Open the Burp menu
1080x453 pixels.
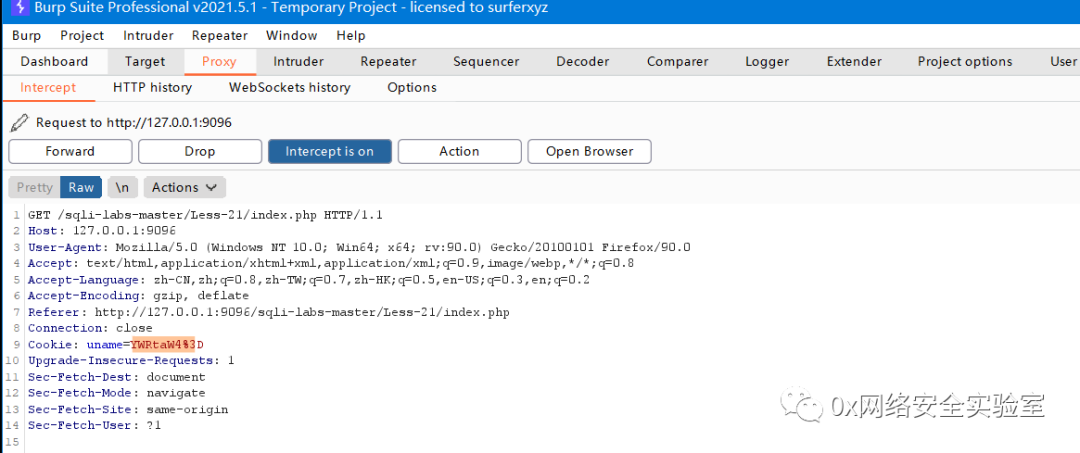point(27,35)
